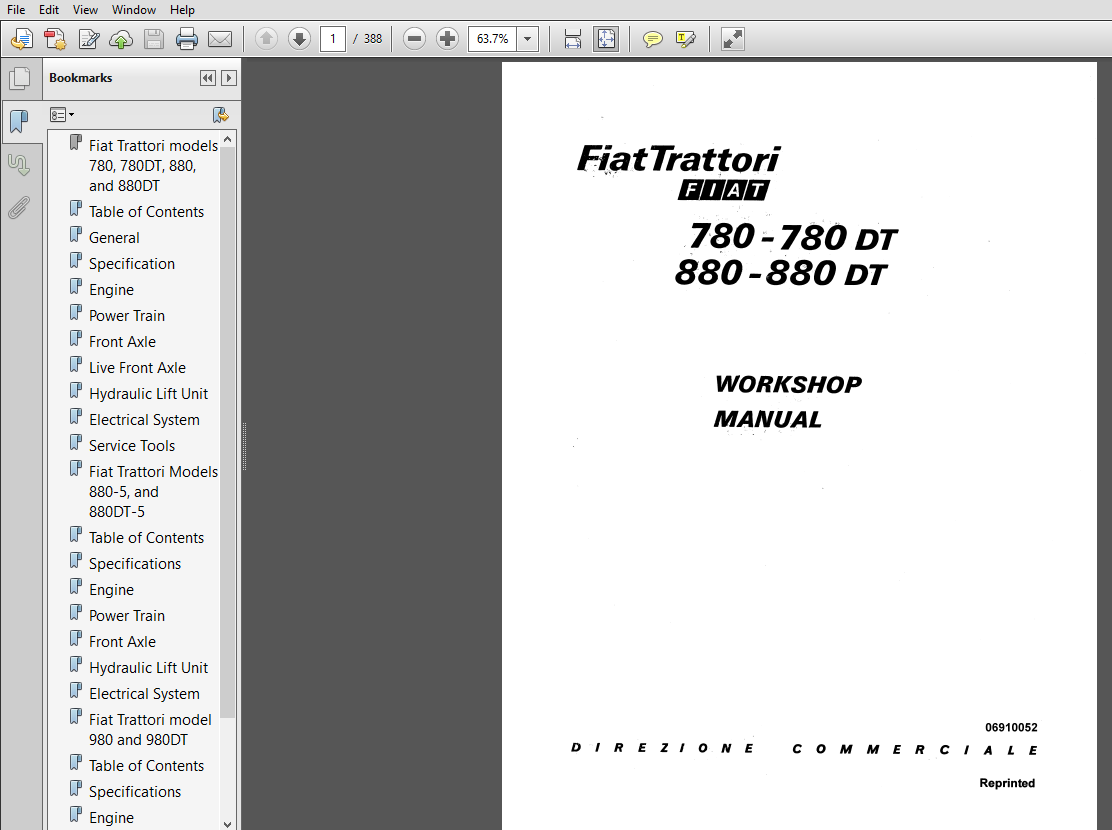The image size is (1112, 830).
Task: Click the expand panel right-arrow button
Action: point(228,78)
